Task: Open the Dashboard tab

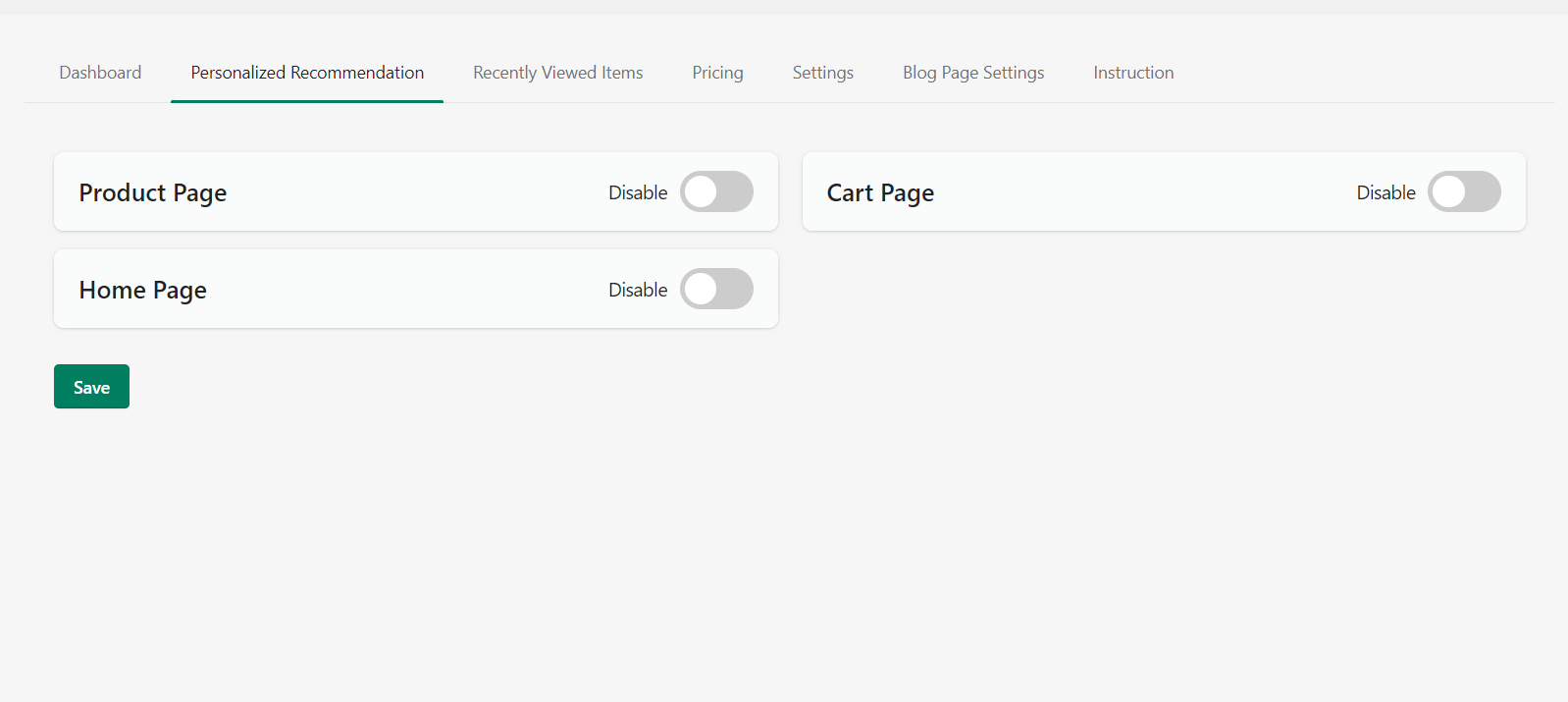Action: coord(100,73)
